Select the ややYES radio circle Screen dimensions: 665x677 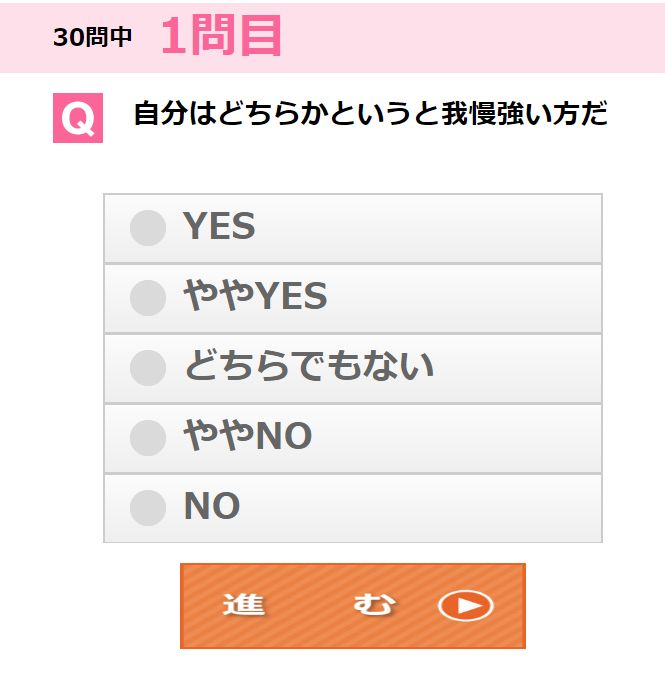(x=148, y=298)
